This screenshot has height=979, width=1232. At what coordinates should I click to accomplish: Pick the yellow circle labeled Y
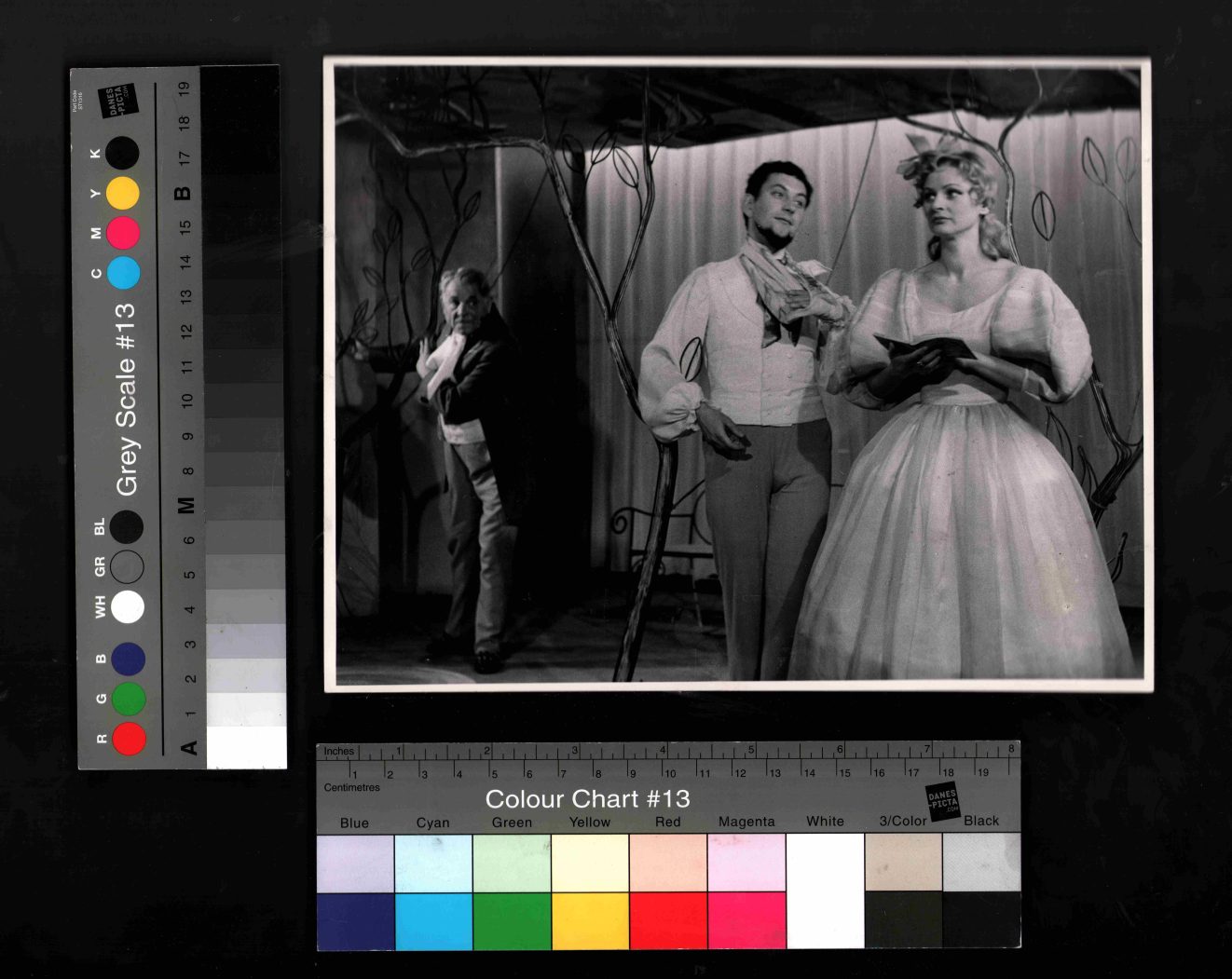point(123,193)
